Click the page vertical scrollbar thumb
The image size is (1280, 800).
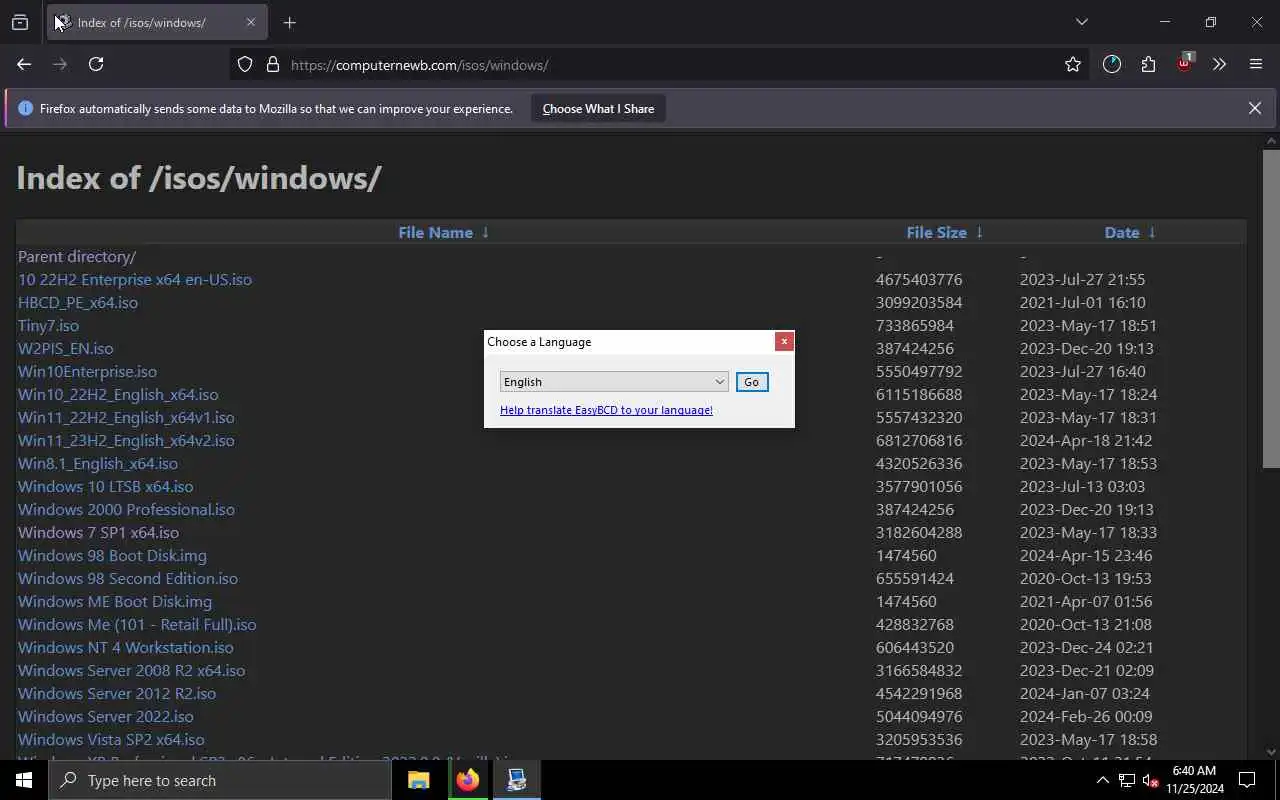(x=1271, y=308)
